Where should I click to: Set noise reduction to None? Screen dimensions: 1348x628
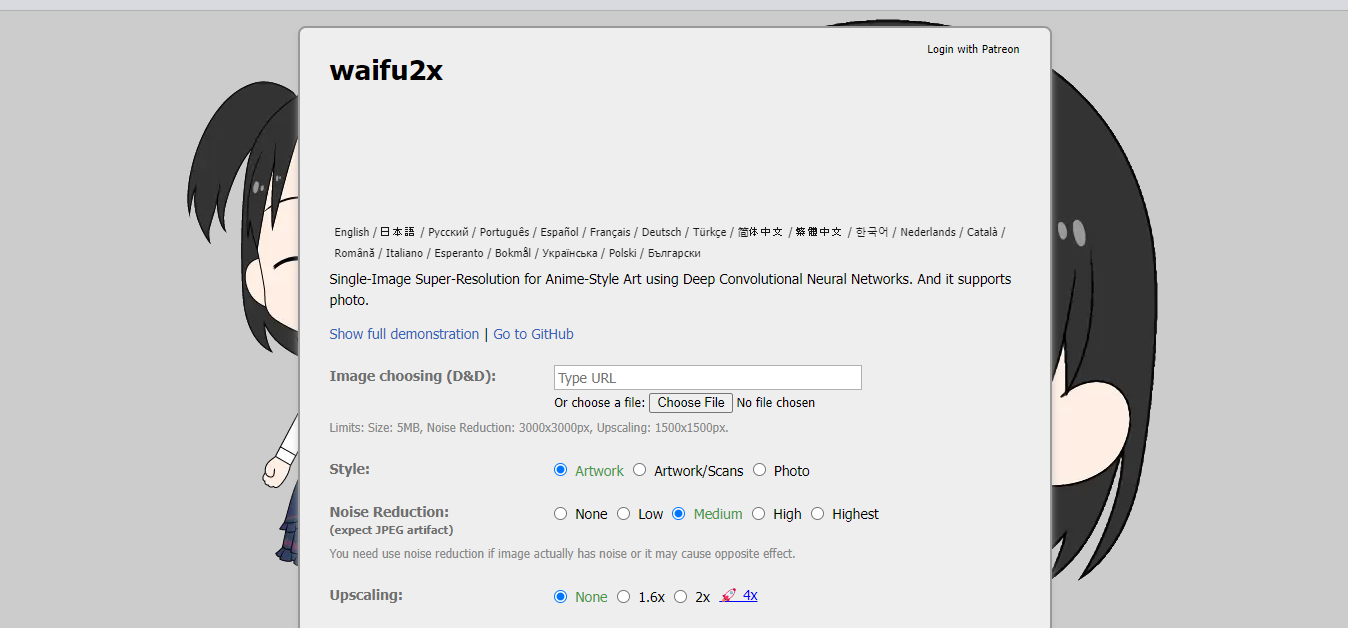pos(560,514)
